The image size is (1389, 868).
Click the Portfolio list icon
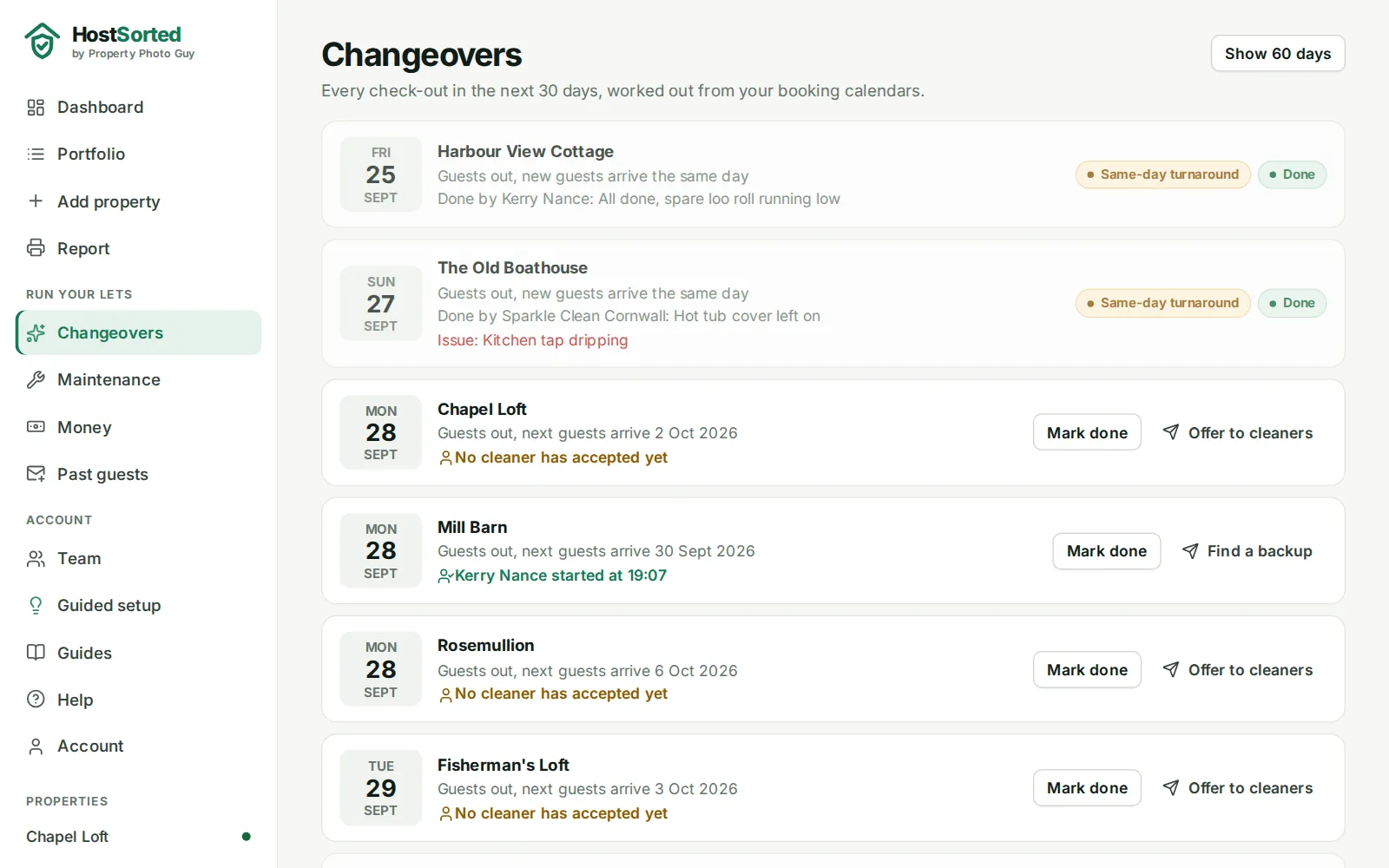click(36, 154)
